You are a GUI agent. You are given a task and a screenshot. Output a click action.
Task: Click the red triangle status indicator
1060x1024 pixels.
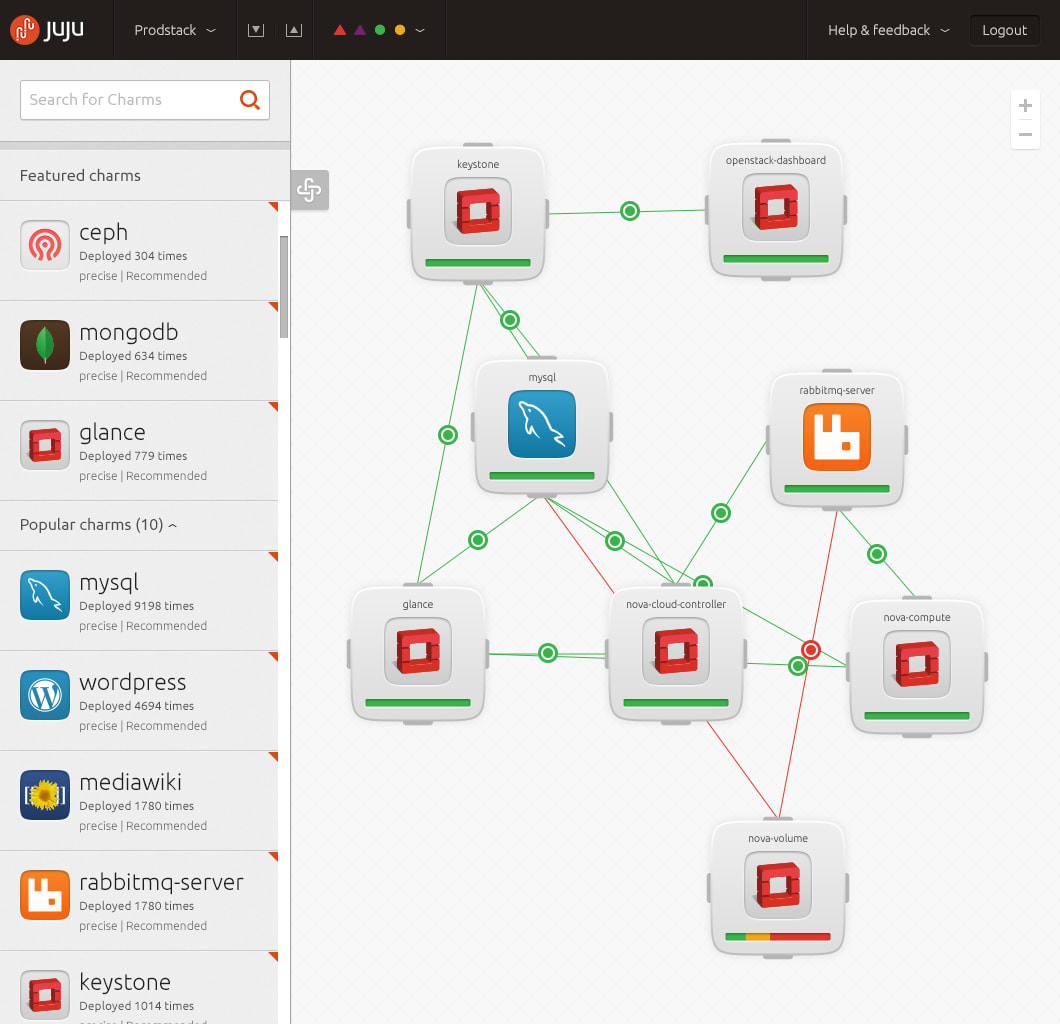(x=340, y=30)
